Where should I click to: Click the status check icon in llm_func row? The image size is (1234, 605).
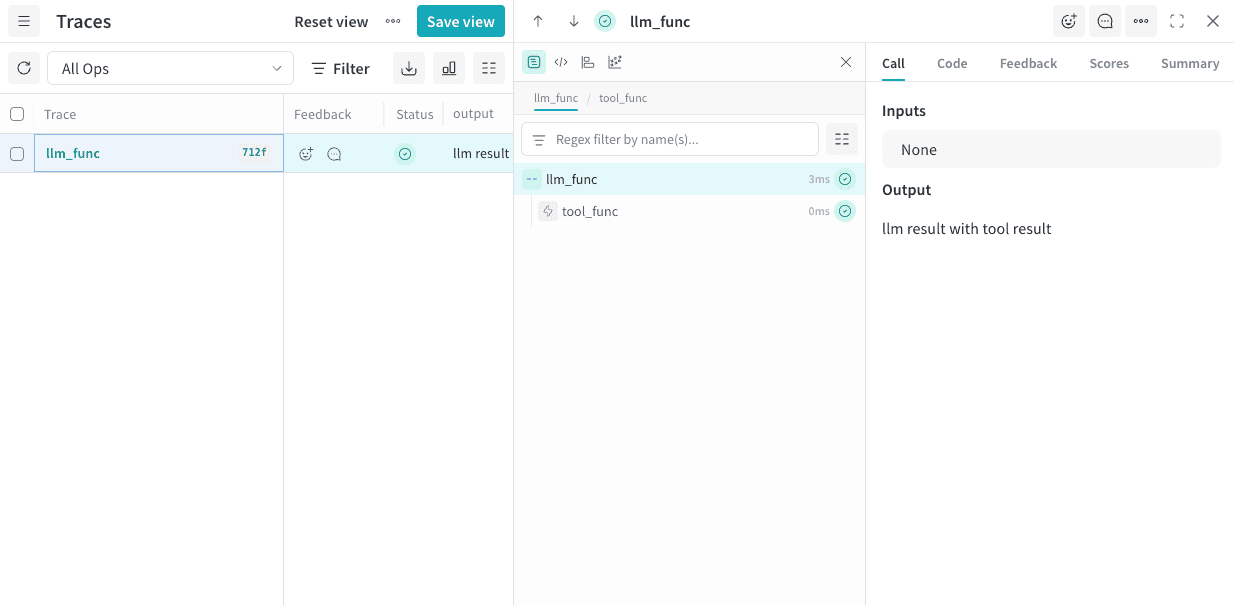click(x=405, y=154)
